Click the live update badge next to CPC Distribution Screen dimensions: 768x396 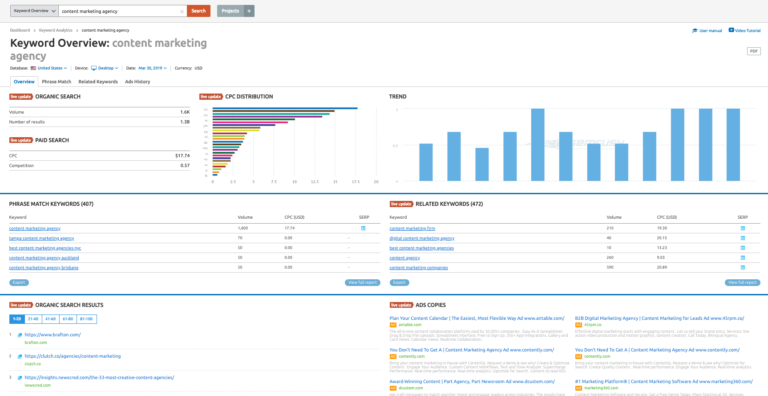pyautogui.click(x=211, y=97)
